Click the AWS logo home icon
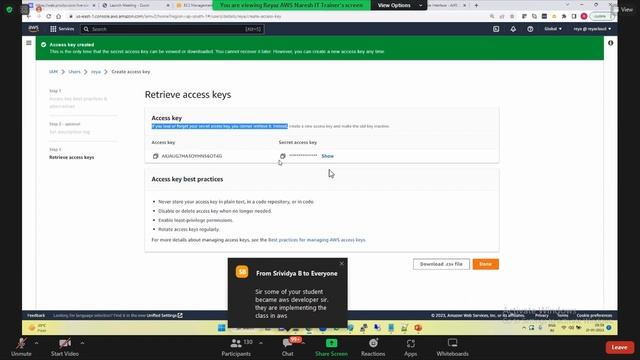The width and height of the screenshot is (640, 360). pos(33,29)
